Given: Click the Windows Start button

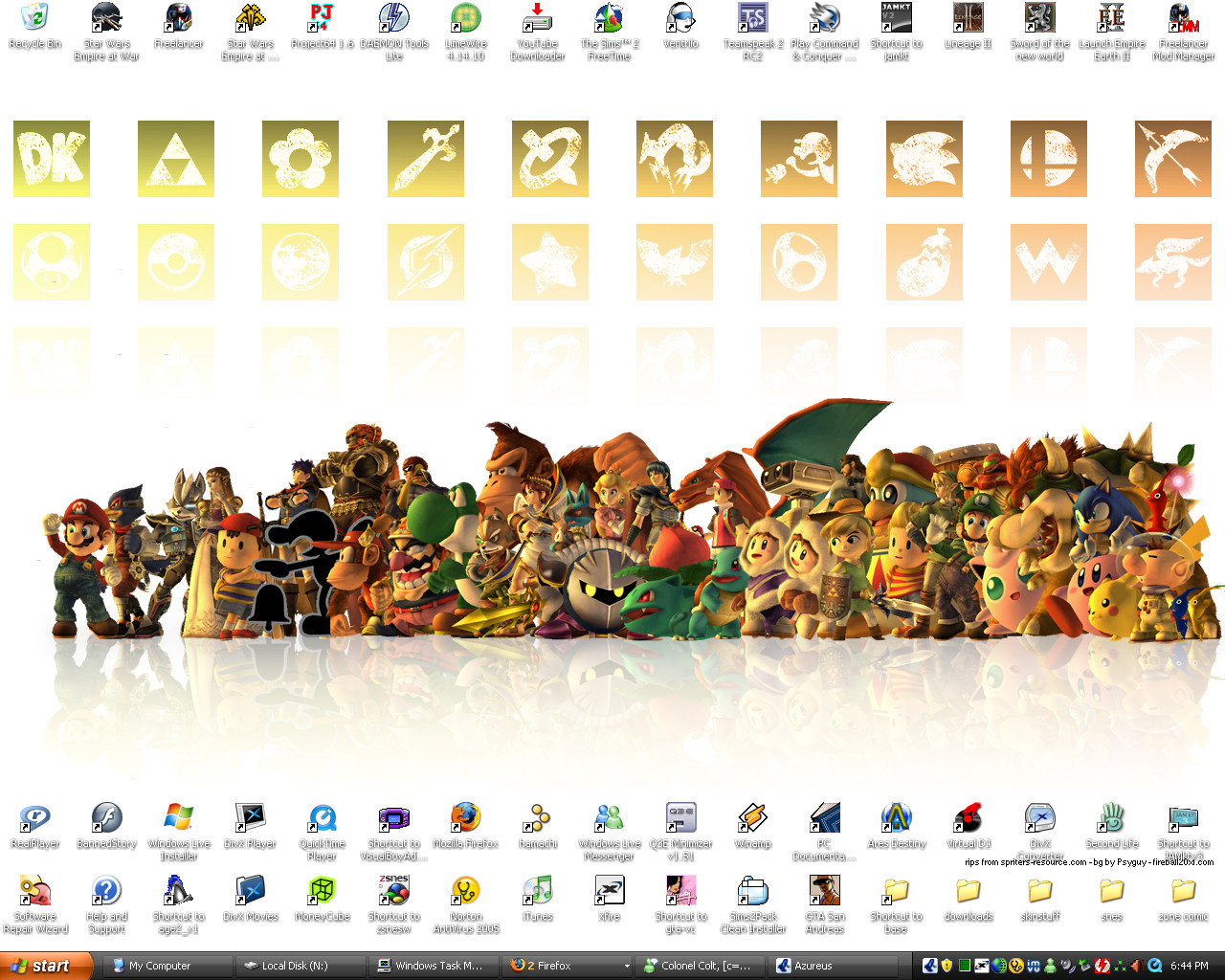Looking at the screenshot, I should [x=46, y=966].
